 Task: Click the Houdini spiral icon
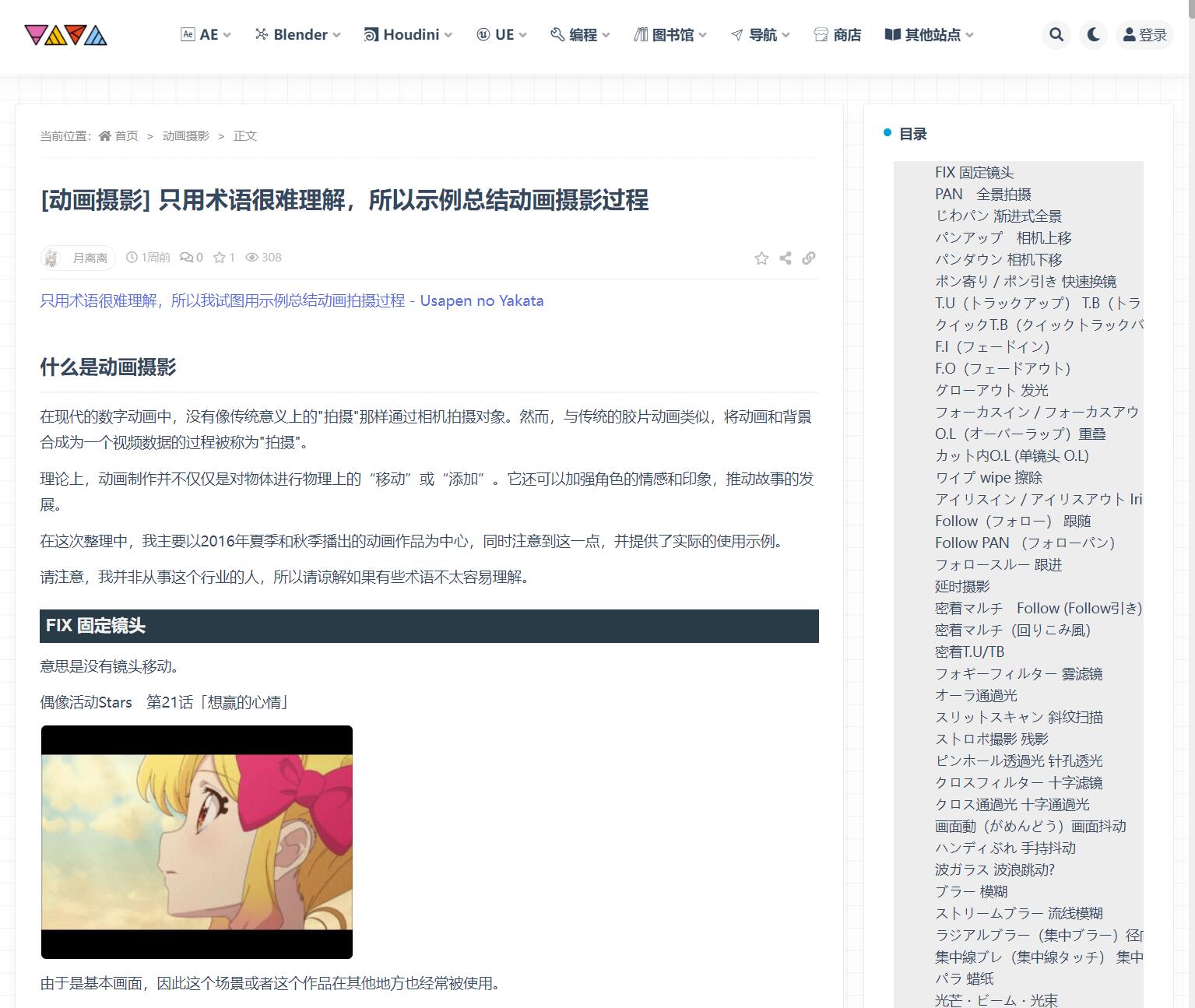click(371, 35)
